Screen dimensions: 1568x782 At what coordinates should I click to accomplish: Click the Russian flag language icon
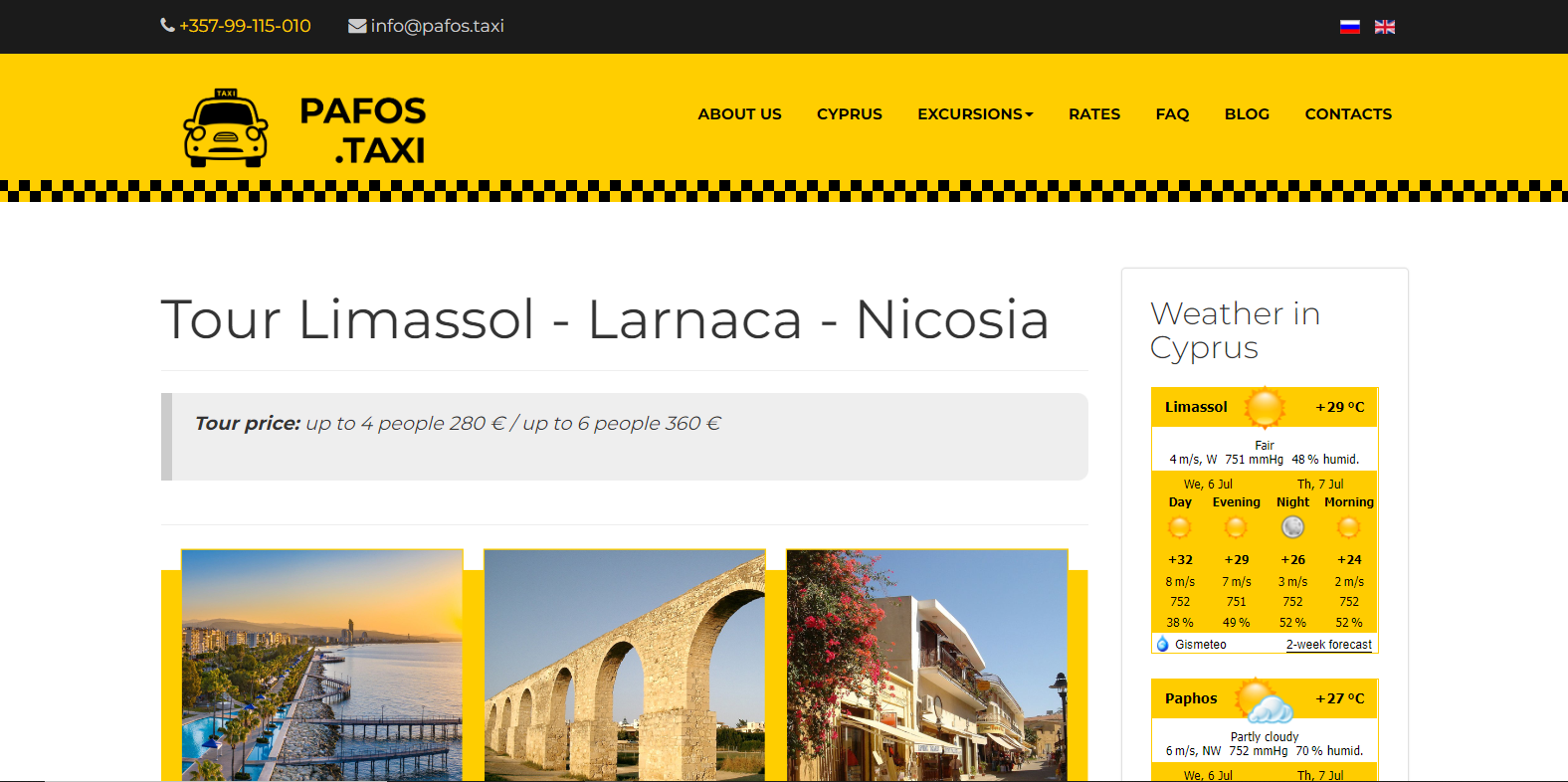(x=1349, y=27)
